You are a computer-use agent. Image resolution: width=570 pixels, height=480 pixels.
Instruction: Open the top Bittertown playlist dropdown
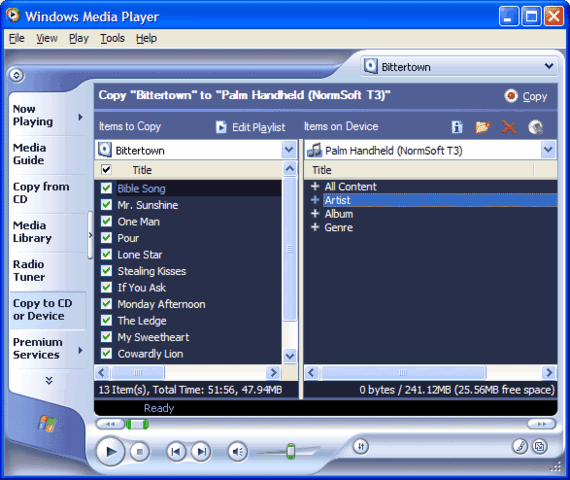pos(549,66)
